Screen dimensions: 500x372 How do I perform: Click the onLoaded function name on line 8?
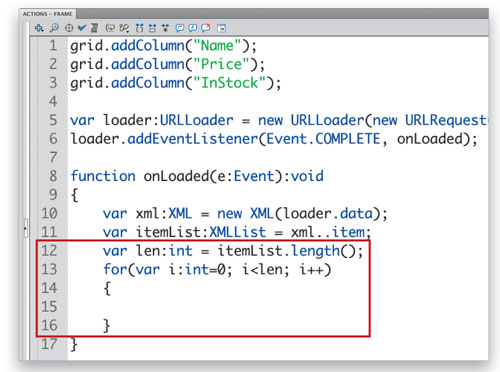[x=176, y=176]
